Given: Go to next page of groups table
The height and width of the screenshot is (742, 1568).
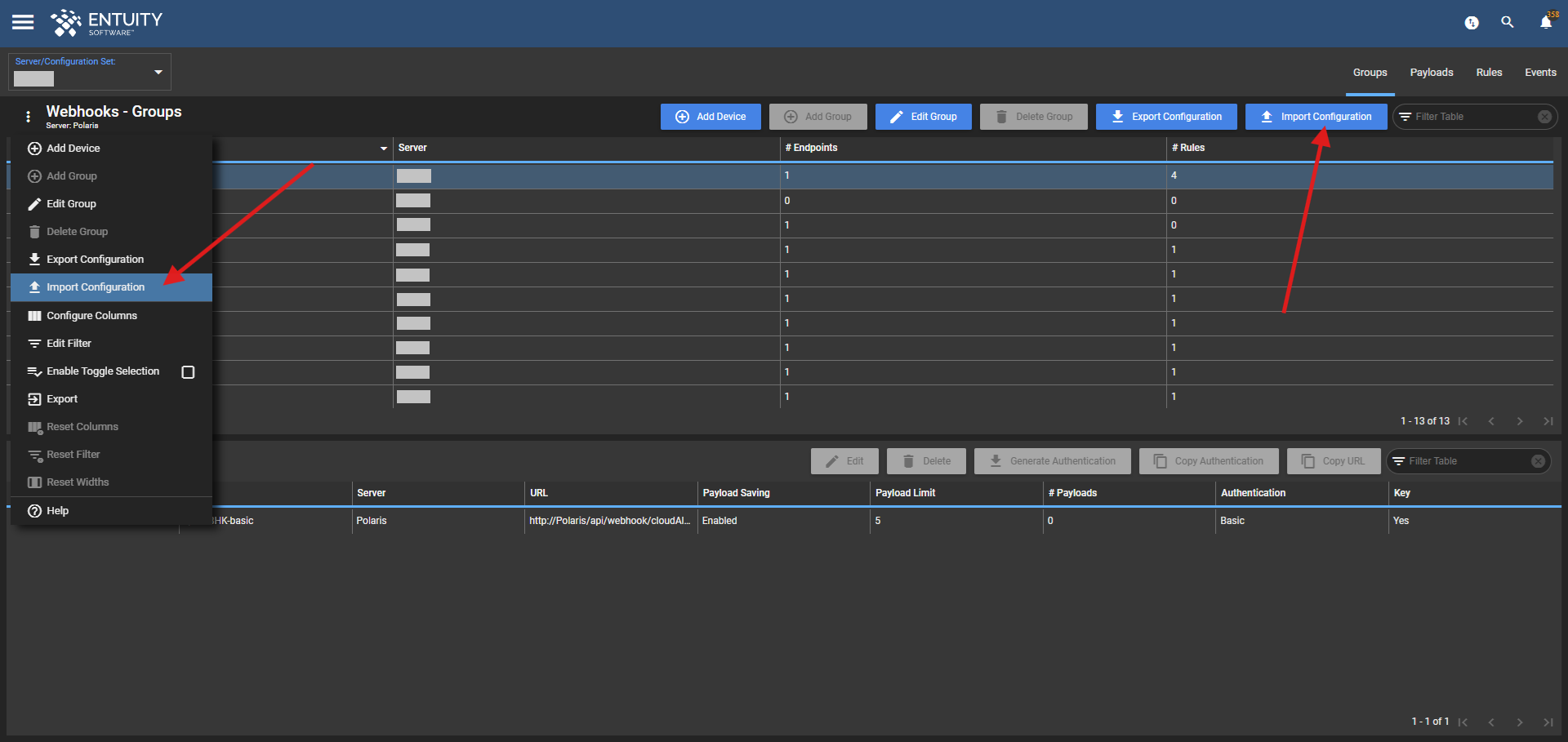Looking at the screenshot, I should coord(1520,421).
